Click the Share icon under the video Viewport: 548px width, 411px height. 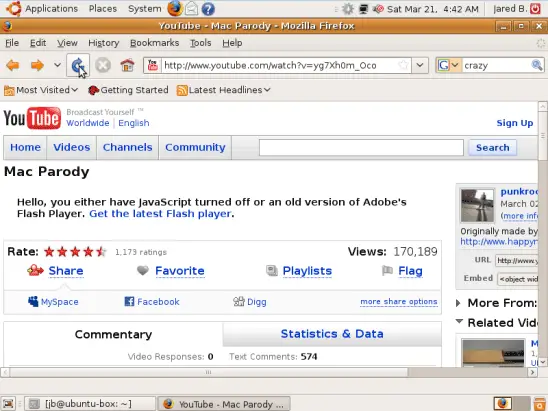(x=35, y=271)
